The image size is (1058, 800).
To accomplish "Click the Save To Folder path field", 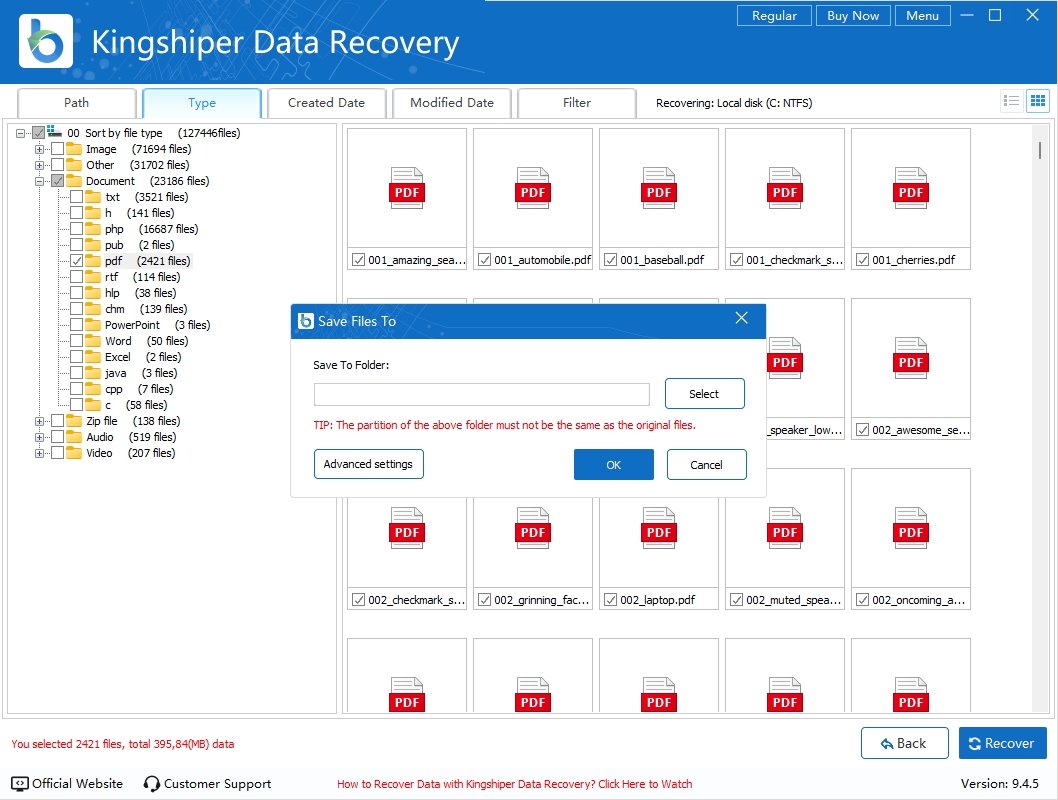I will pyautogui.click(x=482, y=395).
